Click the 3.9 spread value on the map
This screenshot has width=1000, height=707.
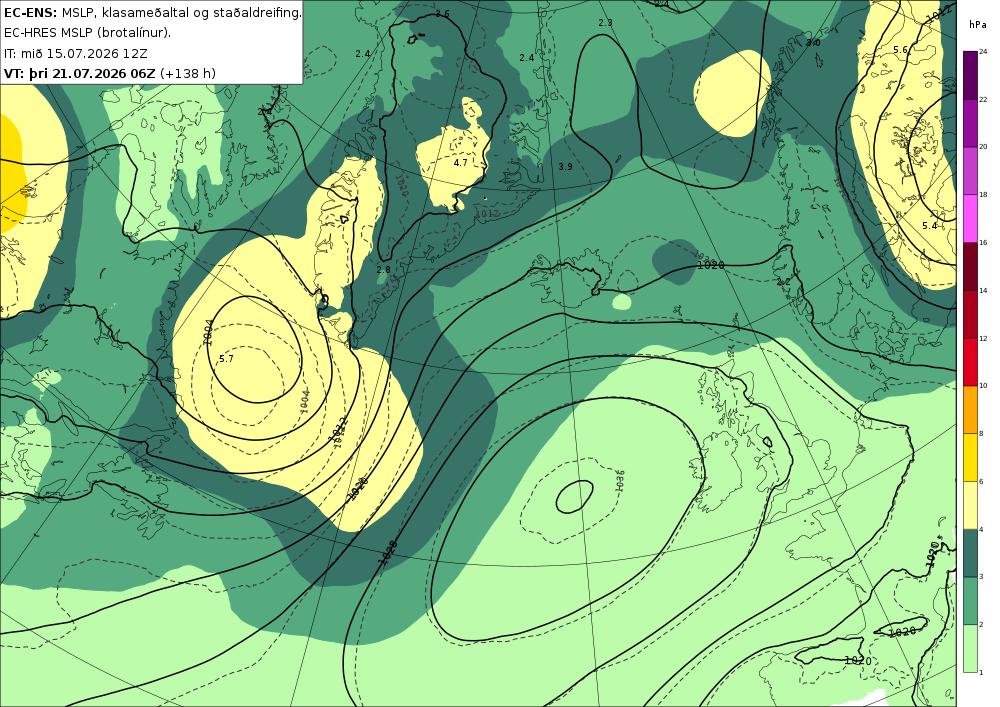click(565, 166)
